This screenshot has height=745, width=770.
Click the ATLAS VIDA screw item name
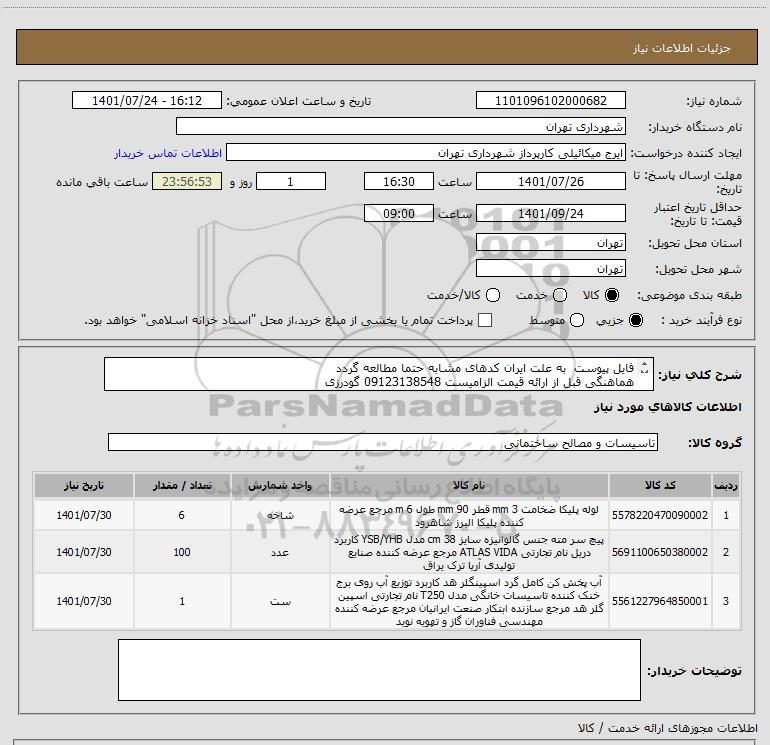click(x=469, y=552)
